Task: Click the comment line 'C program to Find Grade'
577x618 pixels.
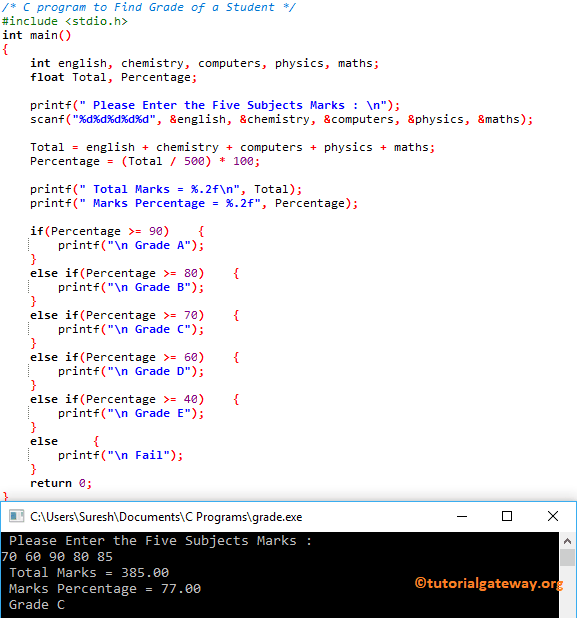Action: click(149, 7)
